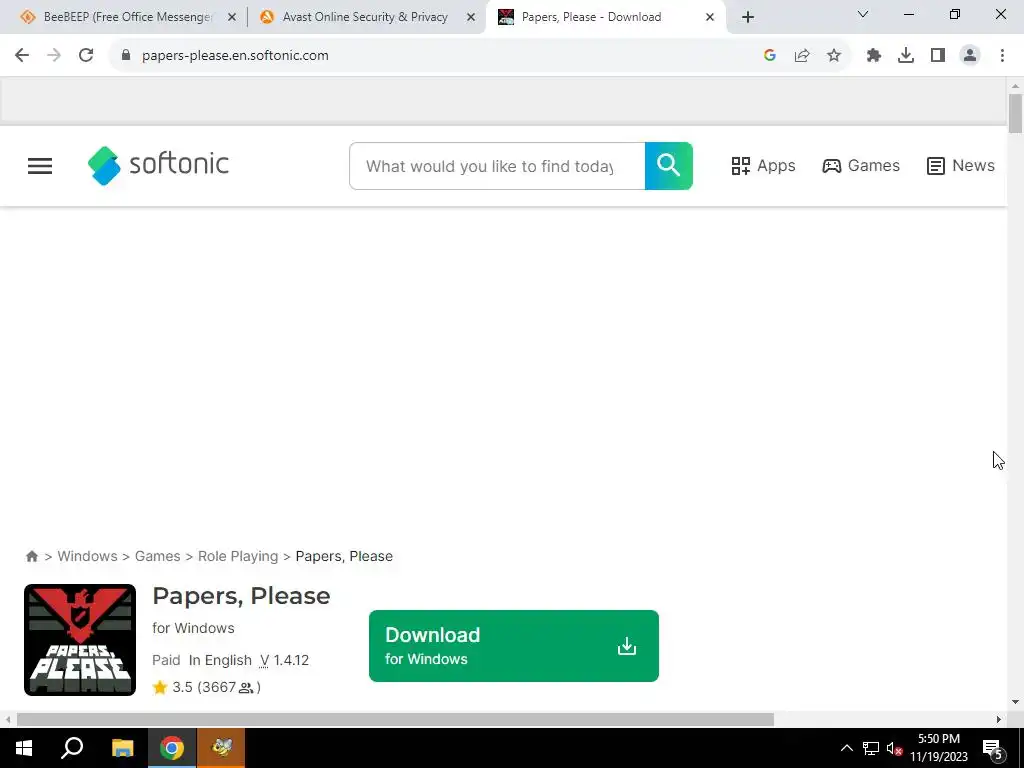
Task: Click the scroll down arrow
Action: pyautogui.click(x=1016, y=703)
